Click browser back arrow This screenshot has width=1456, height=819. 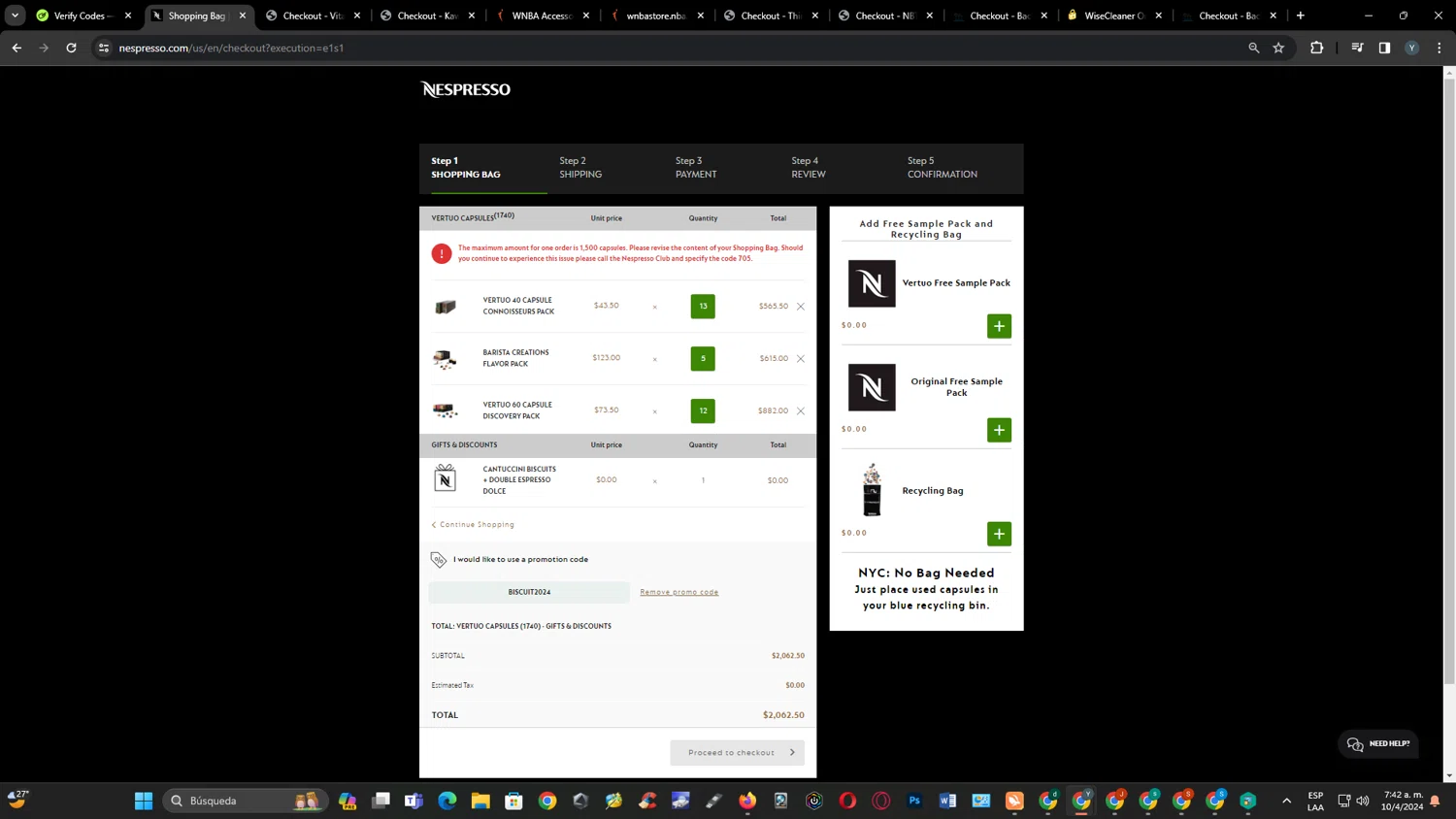pyautogui.click(x=17, y=48)
